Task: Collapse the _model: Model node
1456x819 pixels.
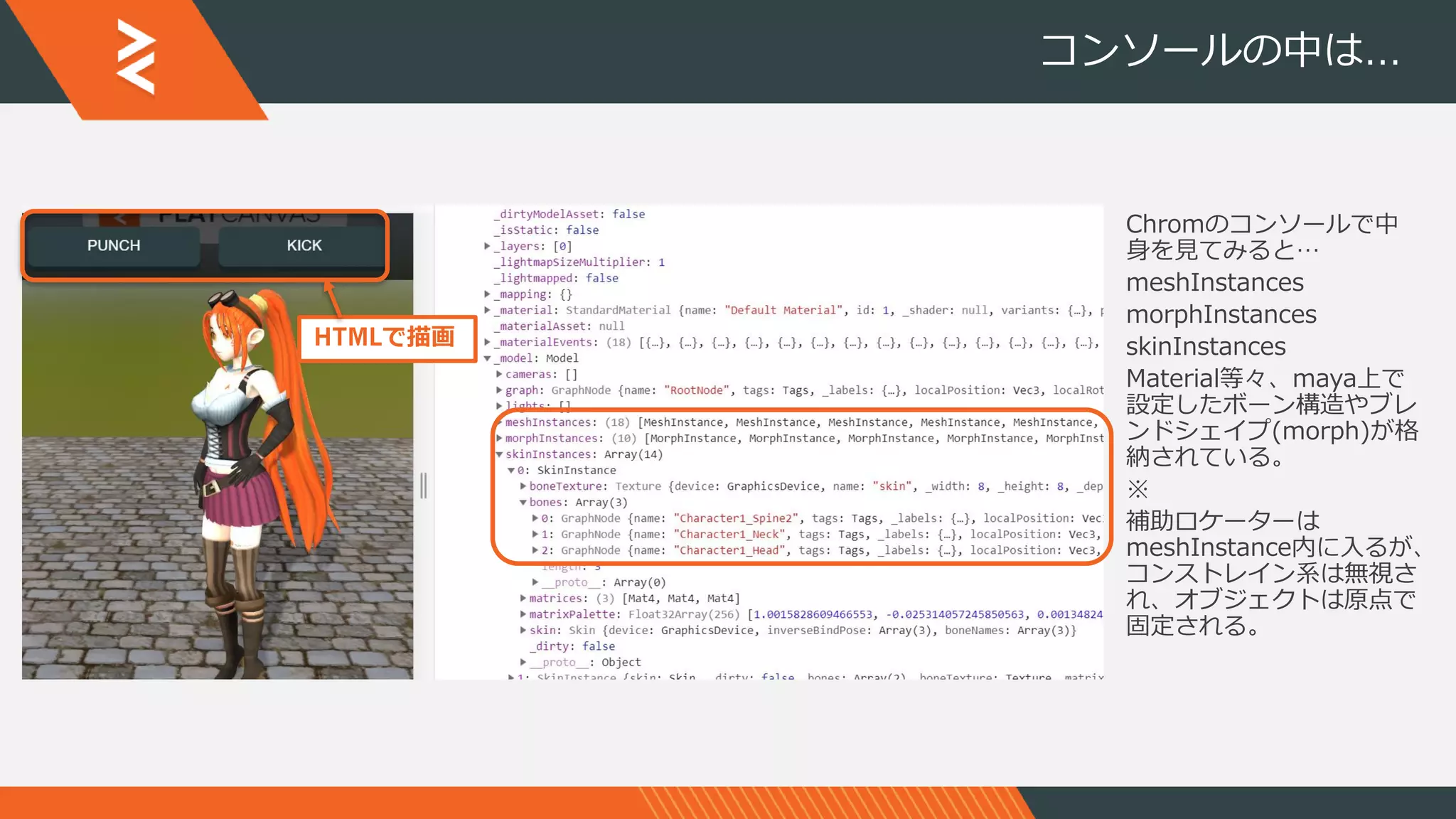Action: [x=488, y=358]
